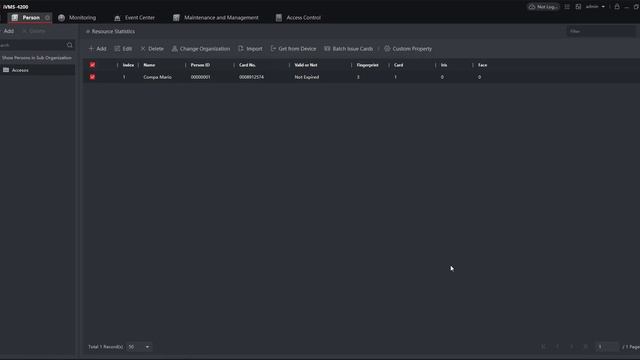
Task: Edit the selected person
Action: tap(123, 49)
